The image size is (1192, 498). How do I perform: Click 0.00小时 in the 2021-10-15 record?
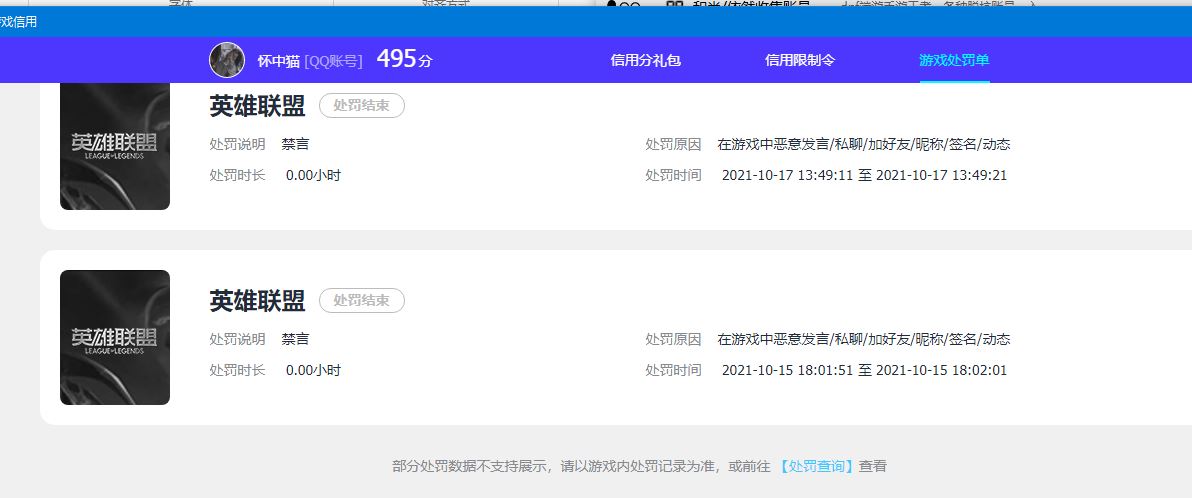313,371
